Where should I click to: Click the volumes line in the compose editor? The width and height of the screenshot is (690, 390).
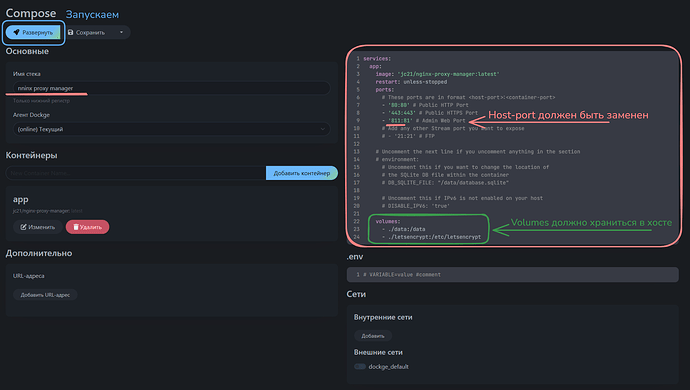coord(388,221)
